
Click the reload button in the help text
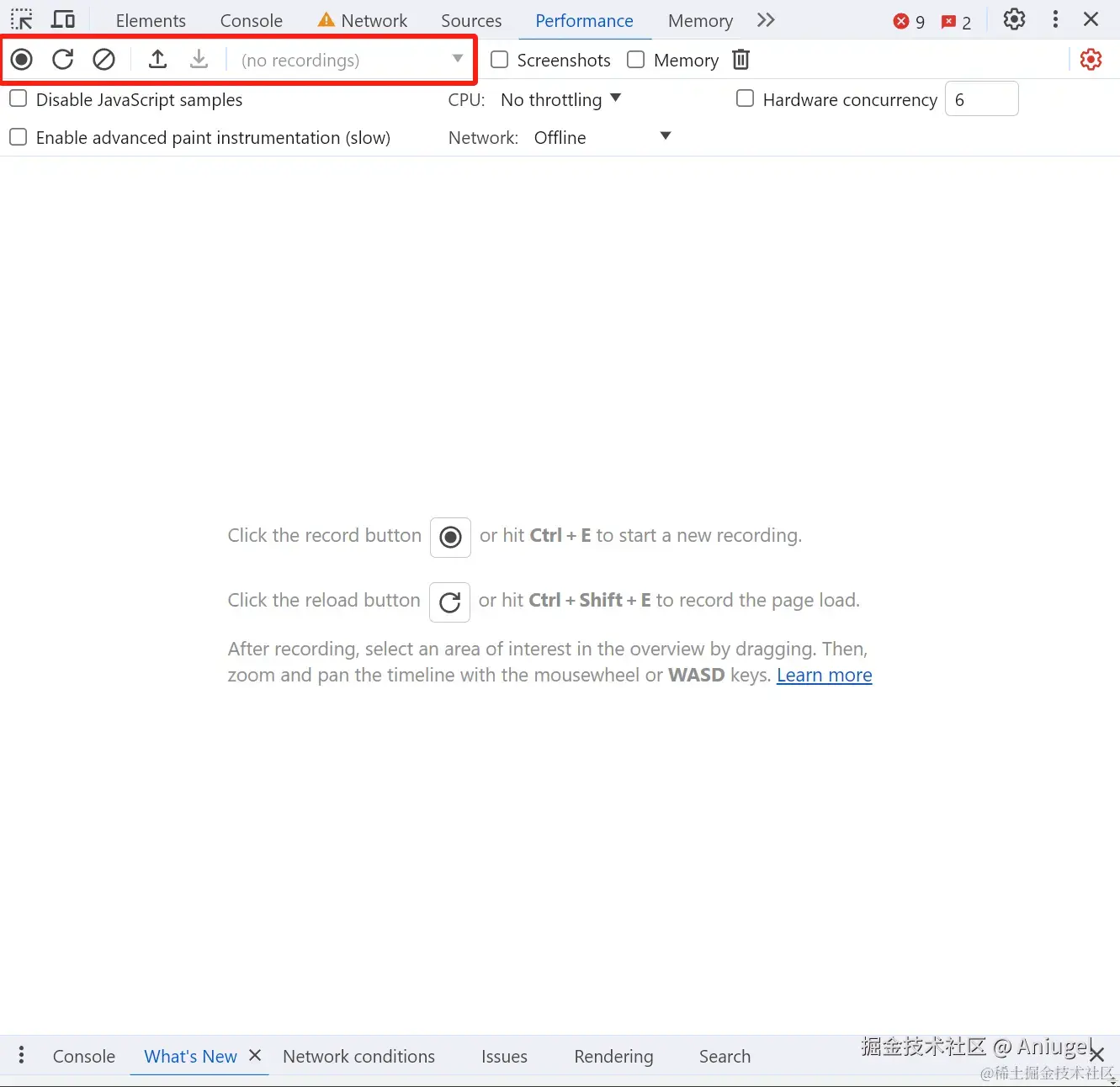449,602
